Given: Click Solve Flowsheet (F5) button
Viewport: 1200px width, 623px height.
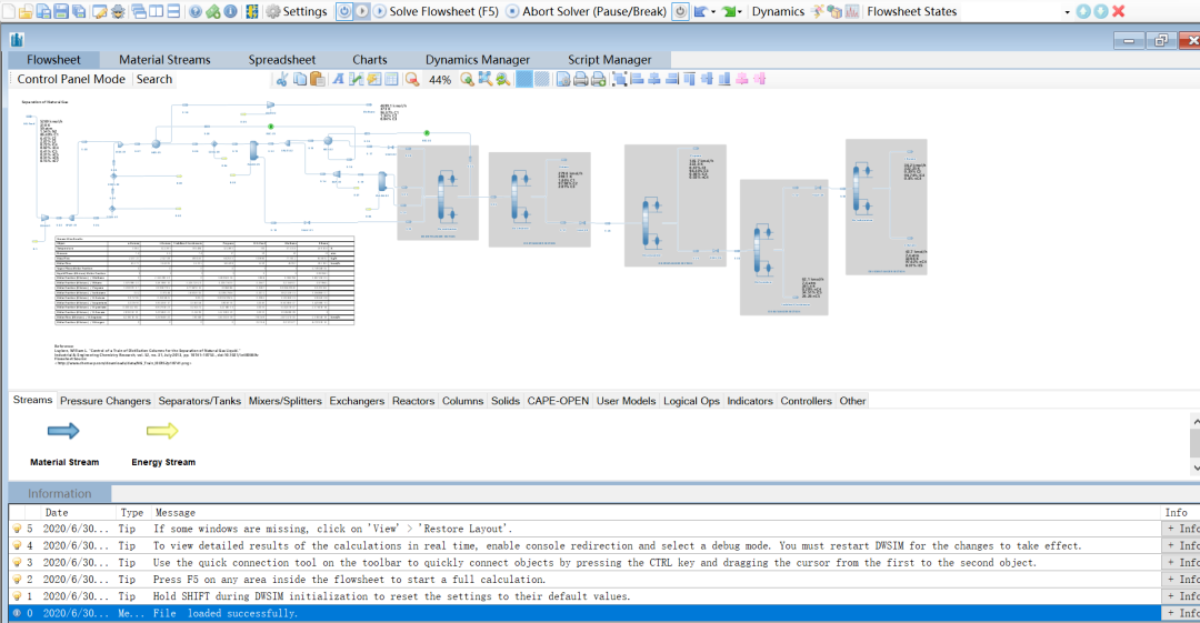Looking at the screenshot, I should (x=443, y=12).
